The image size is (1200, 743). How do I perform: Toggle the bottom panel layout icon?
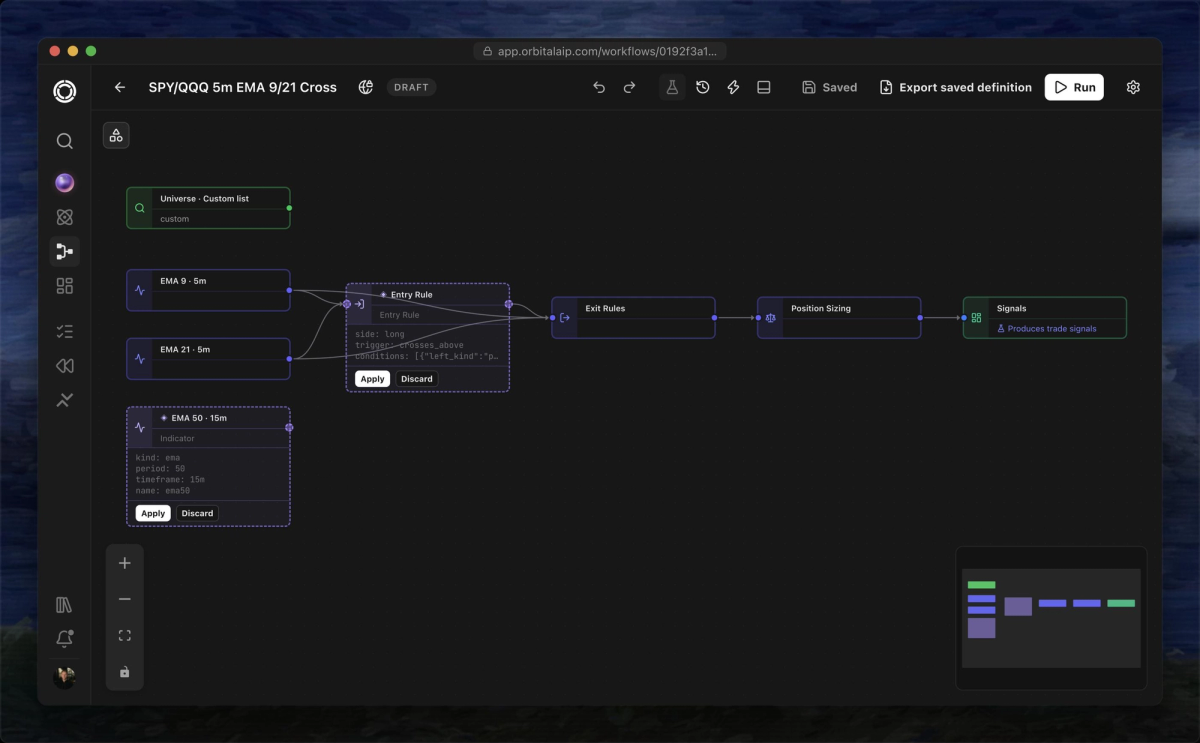click(764, 87)
